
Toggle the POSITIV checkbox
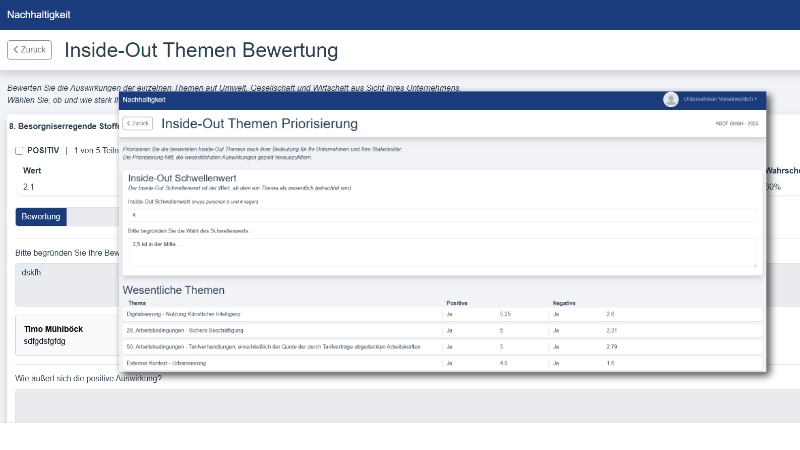[x=19, y=150]
